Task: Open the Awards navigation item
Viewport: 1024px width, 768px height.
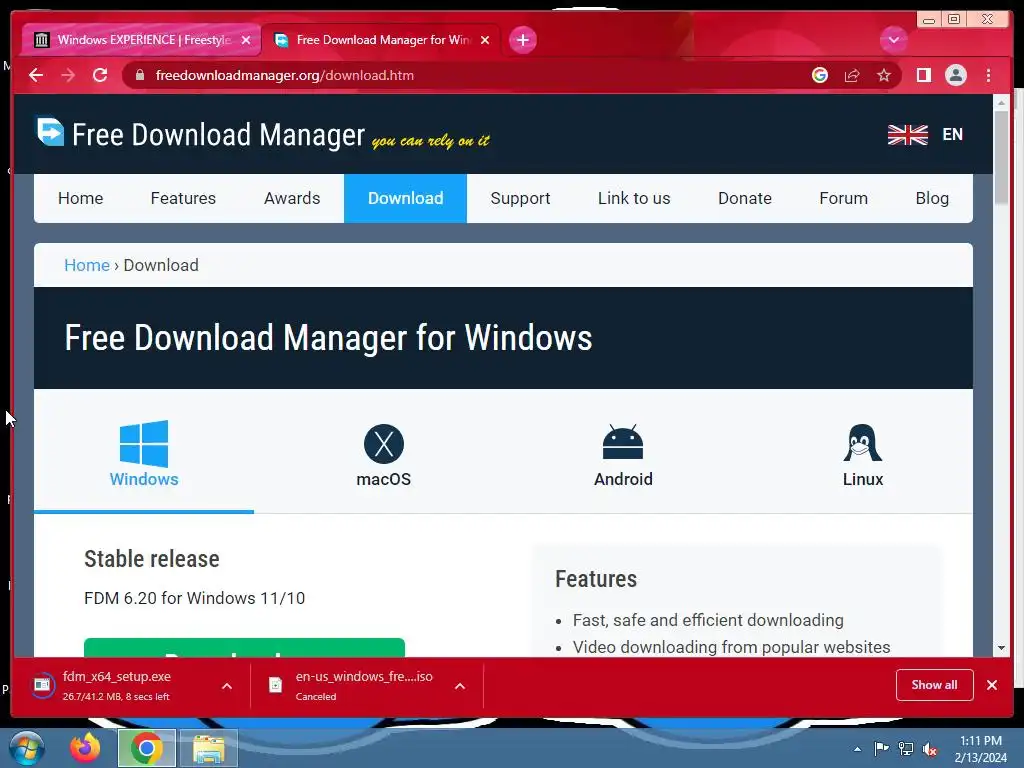Action: click(292, 198)
